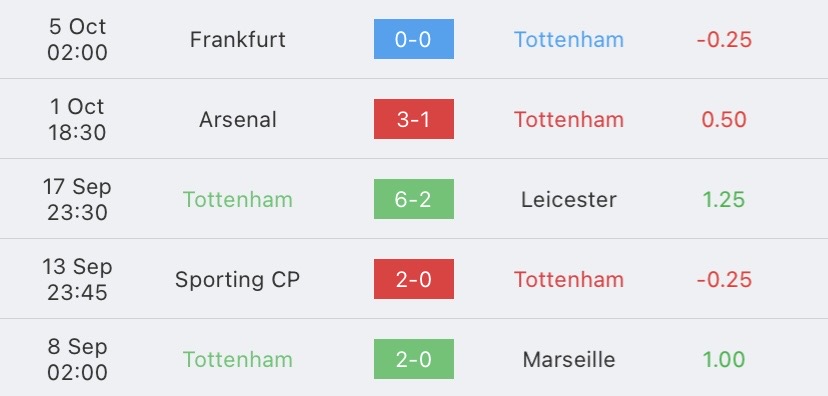Select Tottenham in the Frankfurt match row
The image size is (828, 396).
[569, 40]
